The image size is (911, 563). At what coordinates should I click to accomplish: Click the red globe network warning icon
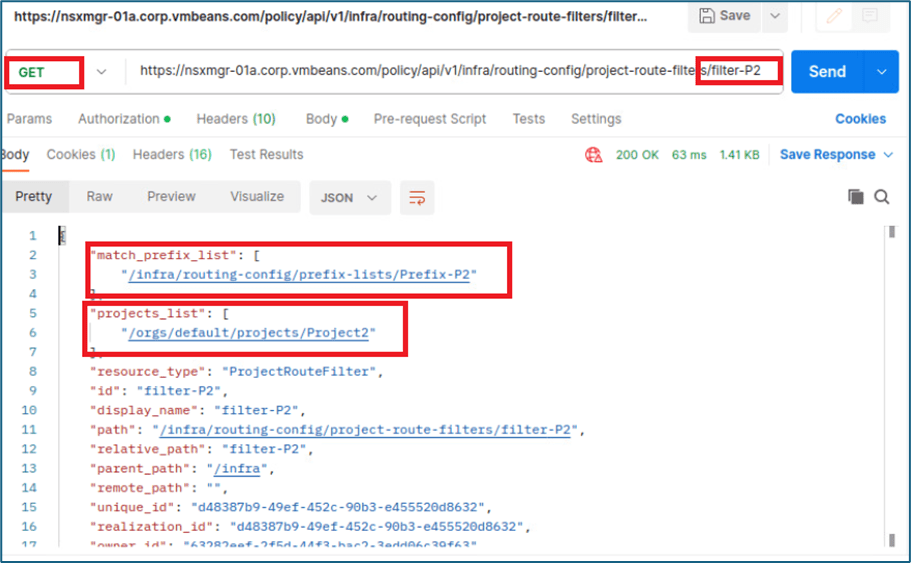point(594,155)
